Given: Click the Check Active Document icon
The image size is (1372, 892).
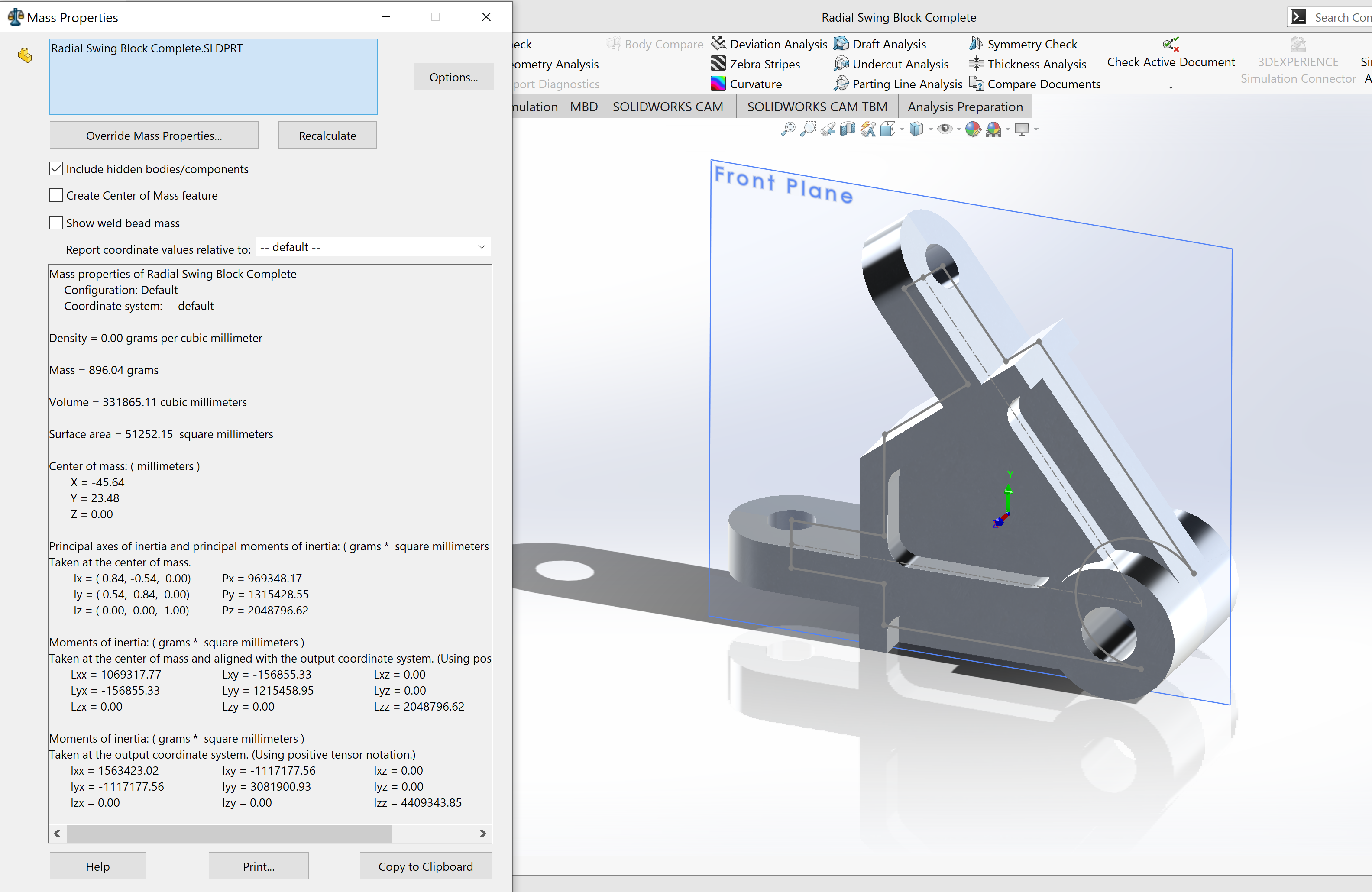Looking at the screenshot, I should (x=1170, y=44).
